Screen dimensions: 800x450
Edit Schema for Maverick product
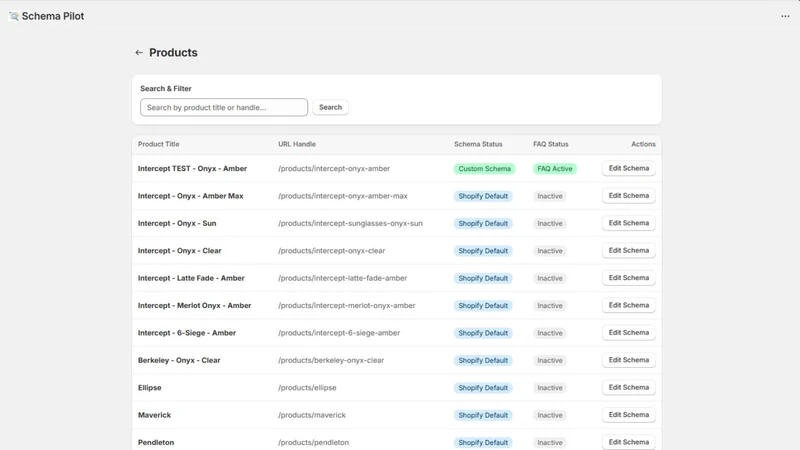(x=629, y=415)
